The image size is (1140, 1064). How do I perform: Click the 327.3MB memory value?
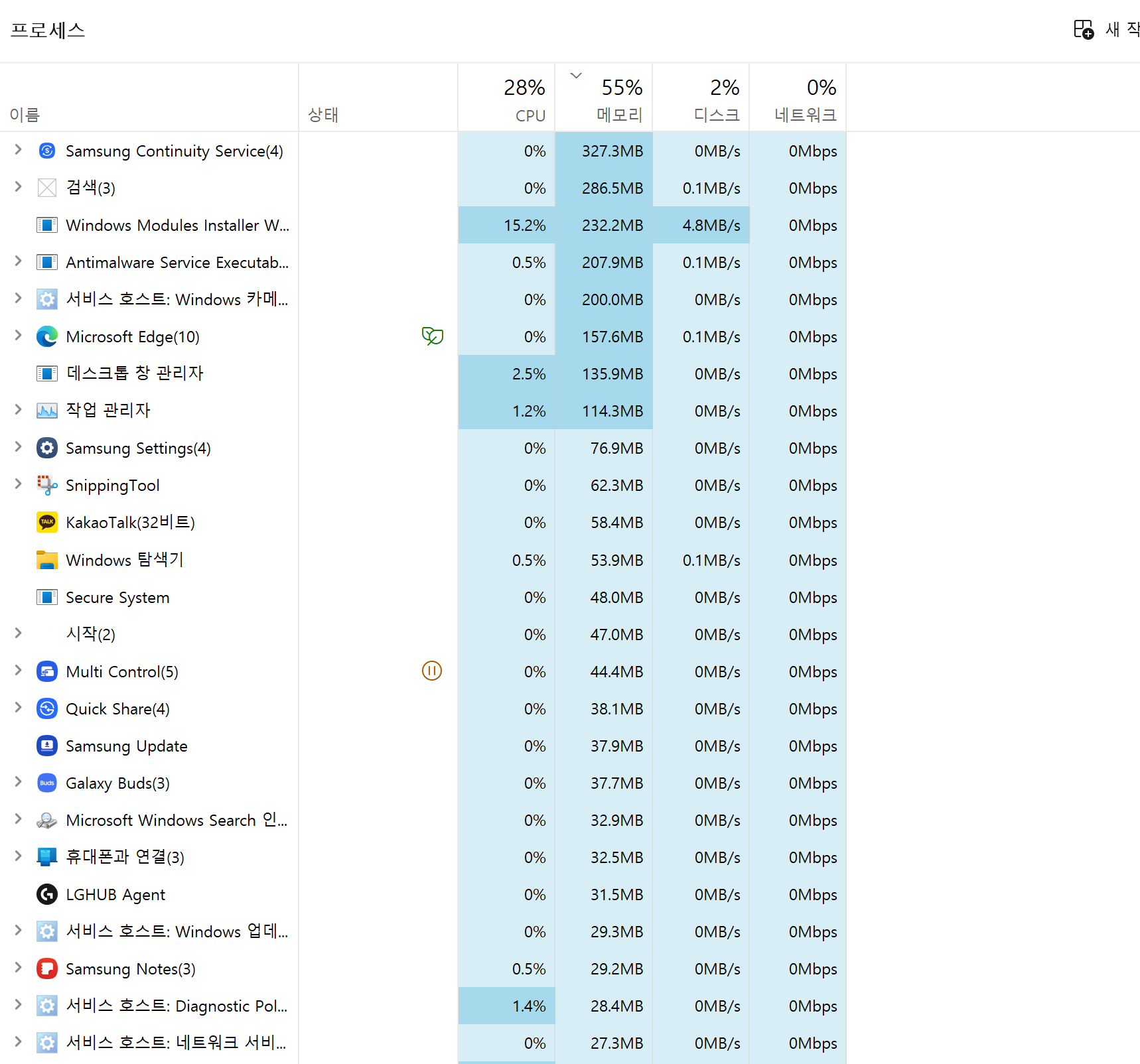coord(612,151)
